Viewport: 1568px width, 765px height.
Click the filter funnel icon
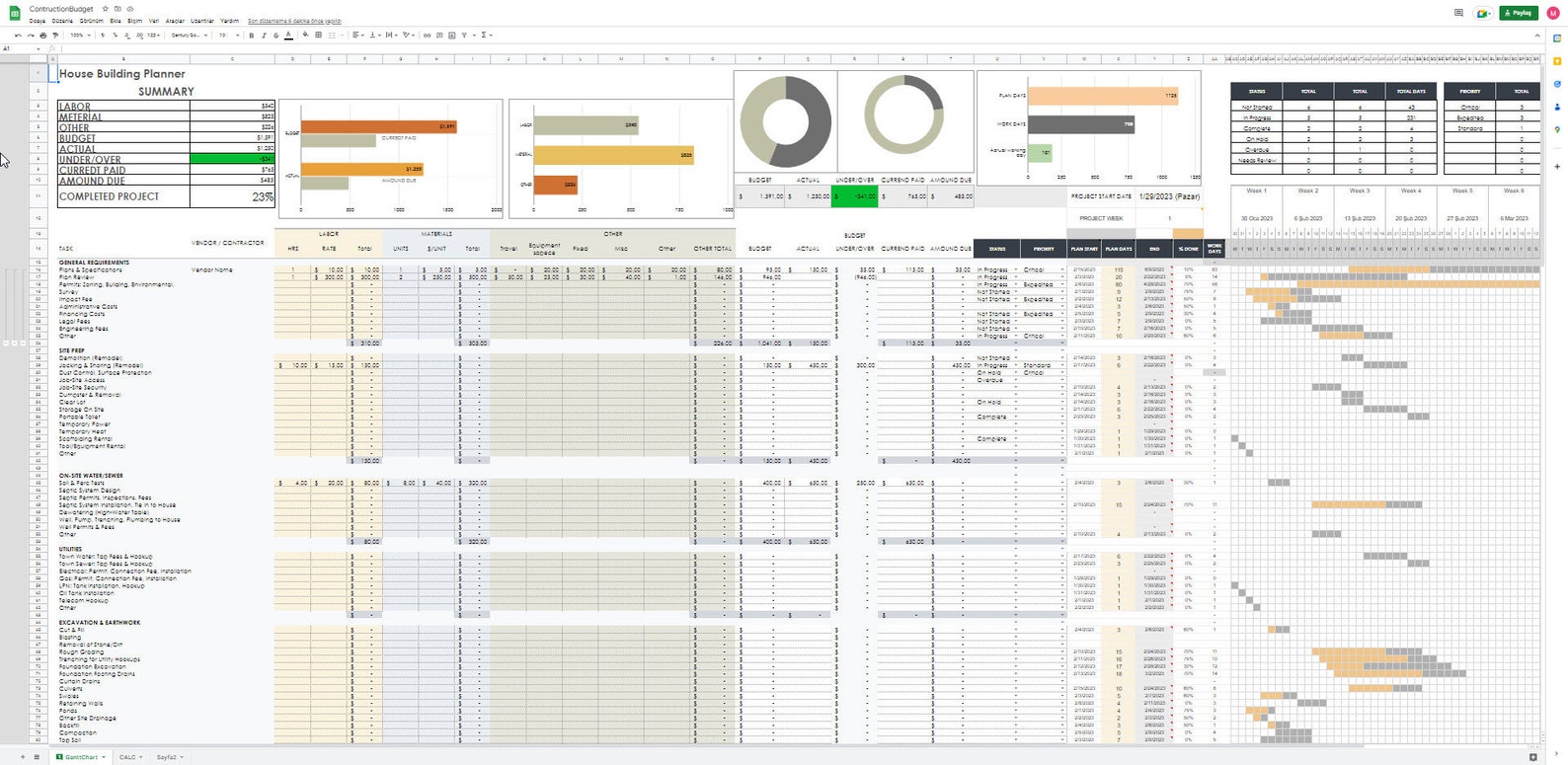click(x=464, y=36)
